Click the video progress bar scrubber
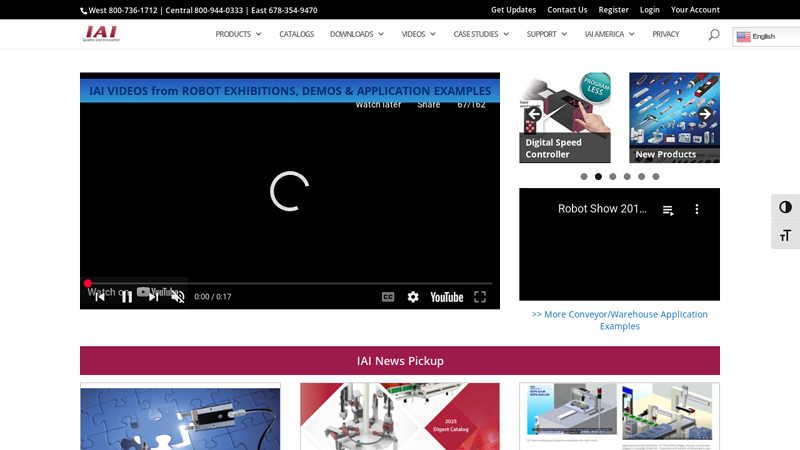800x450 pixels. pos(88,283)
